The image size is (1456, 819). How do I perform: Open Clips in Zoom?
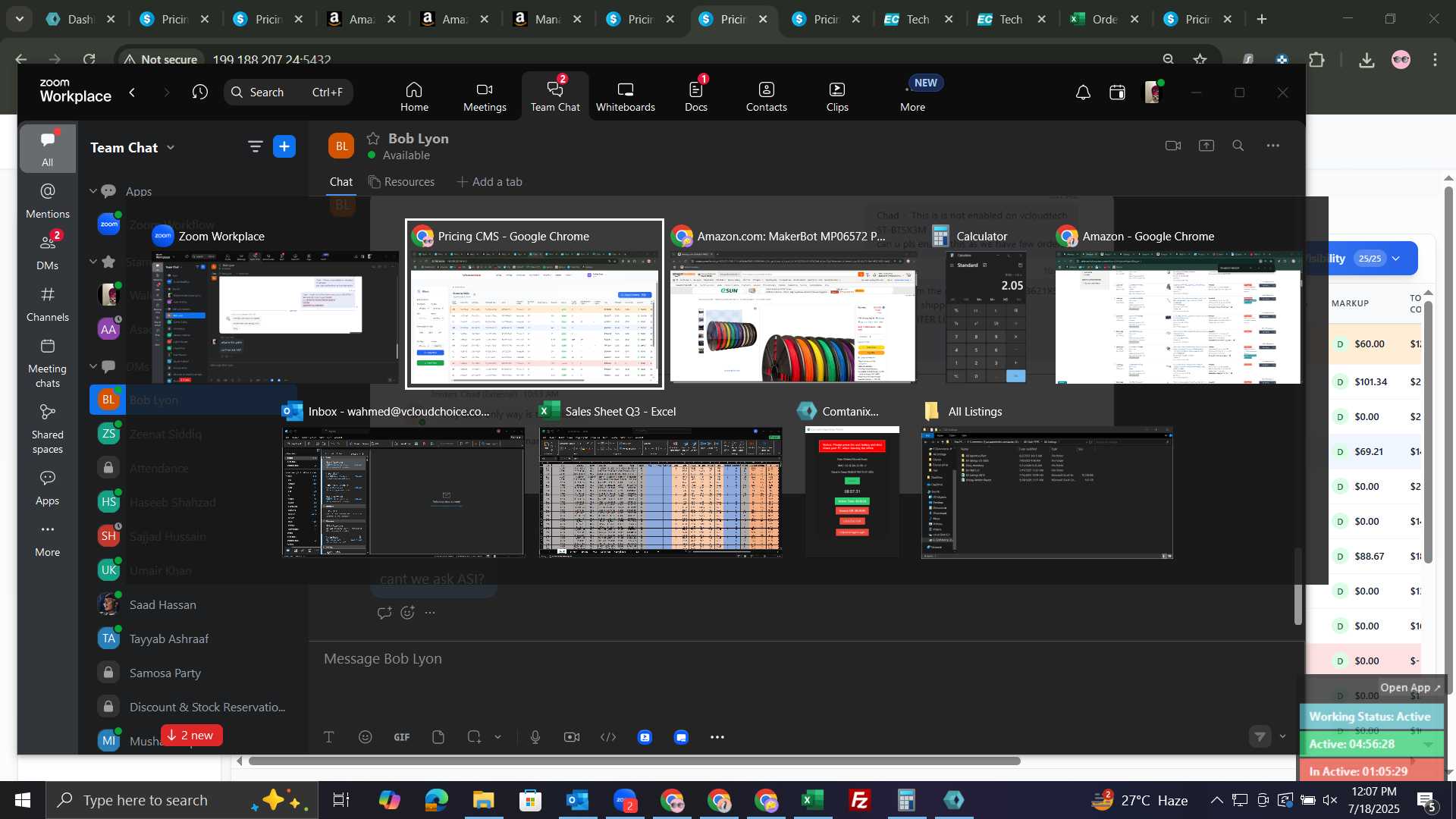pyautogui.click(x=837, y=96)
